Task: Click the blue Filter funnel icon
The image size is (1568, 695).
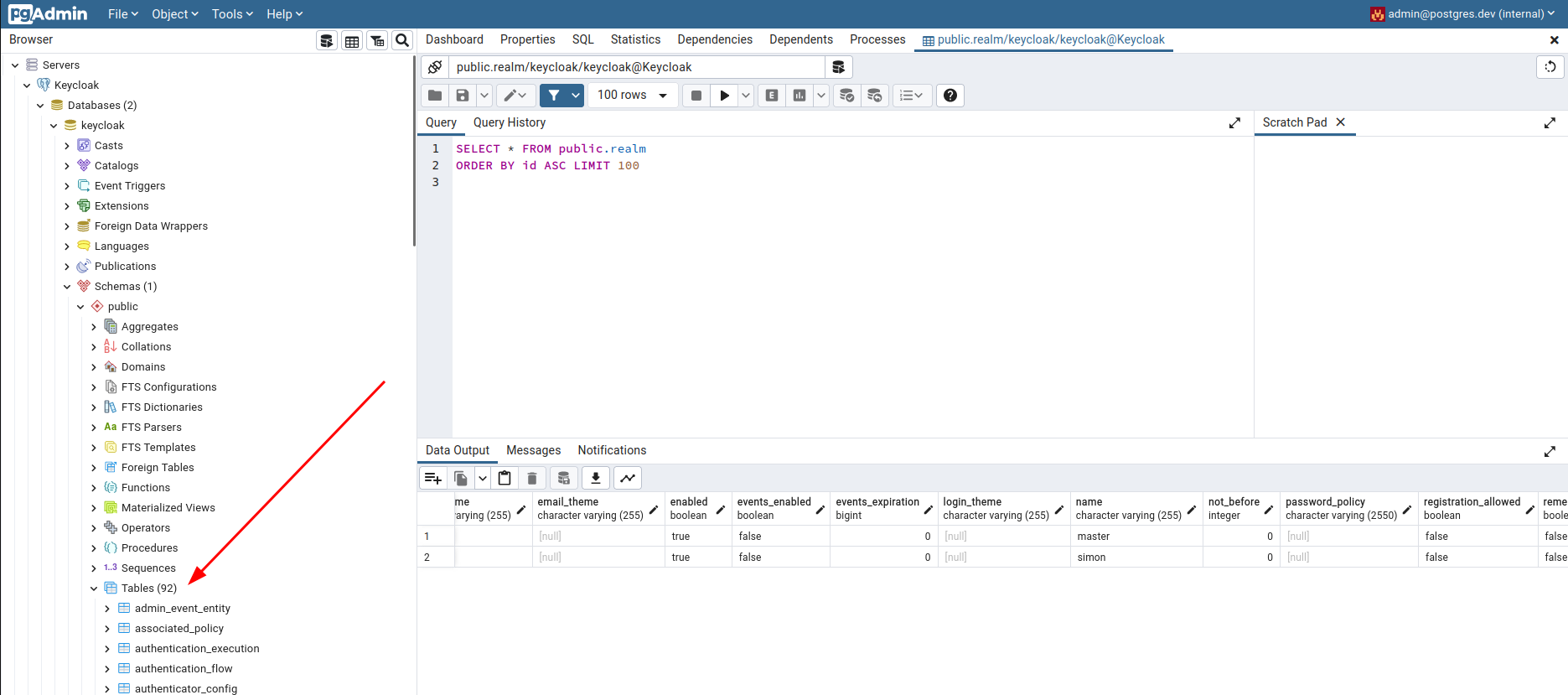Action: (554, 96)
